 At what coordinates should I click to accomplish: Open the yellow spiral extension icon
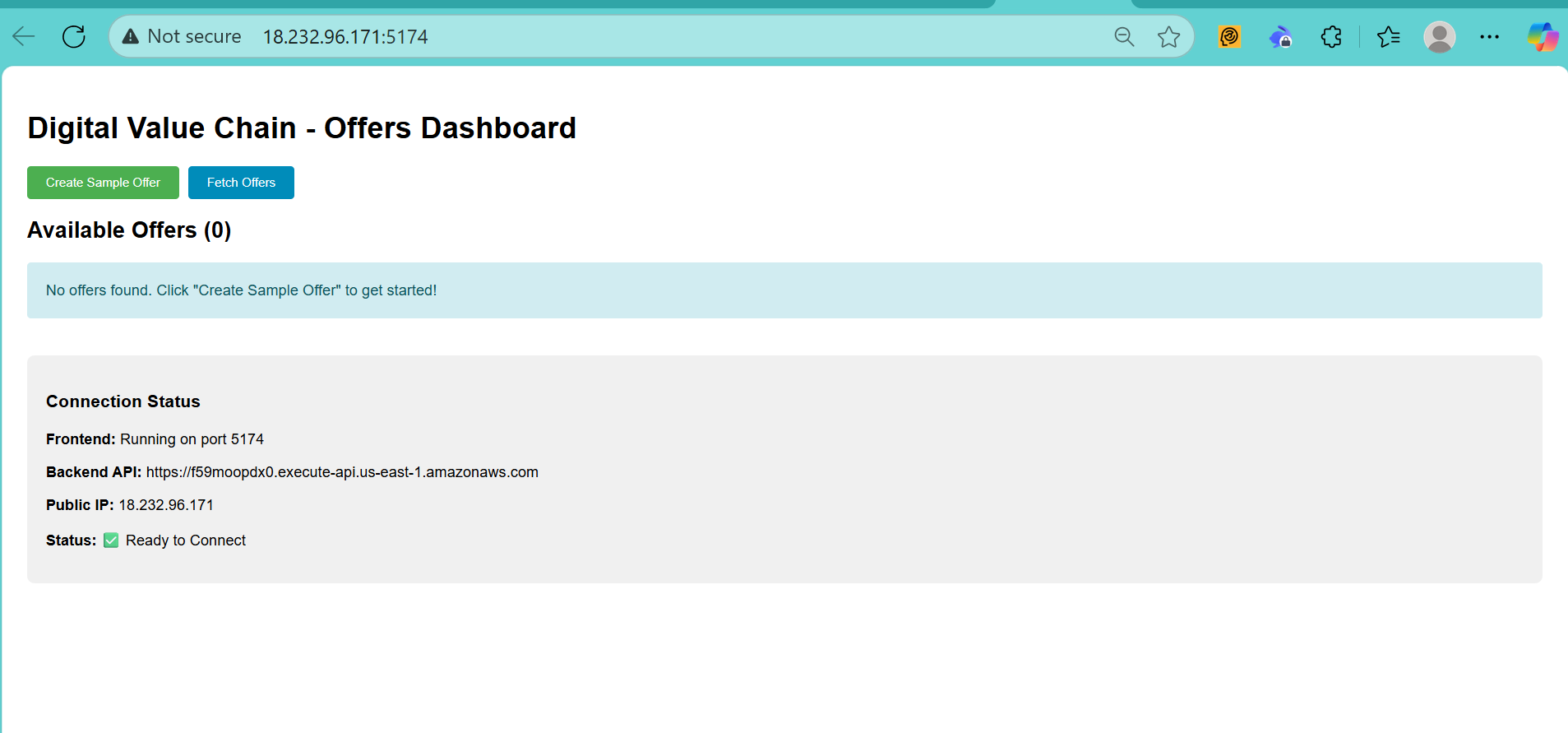1229,36
